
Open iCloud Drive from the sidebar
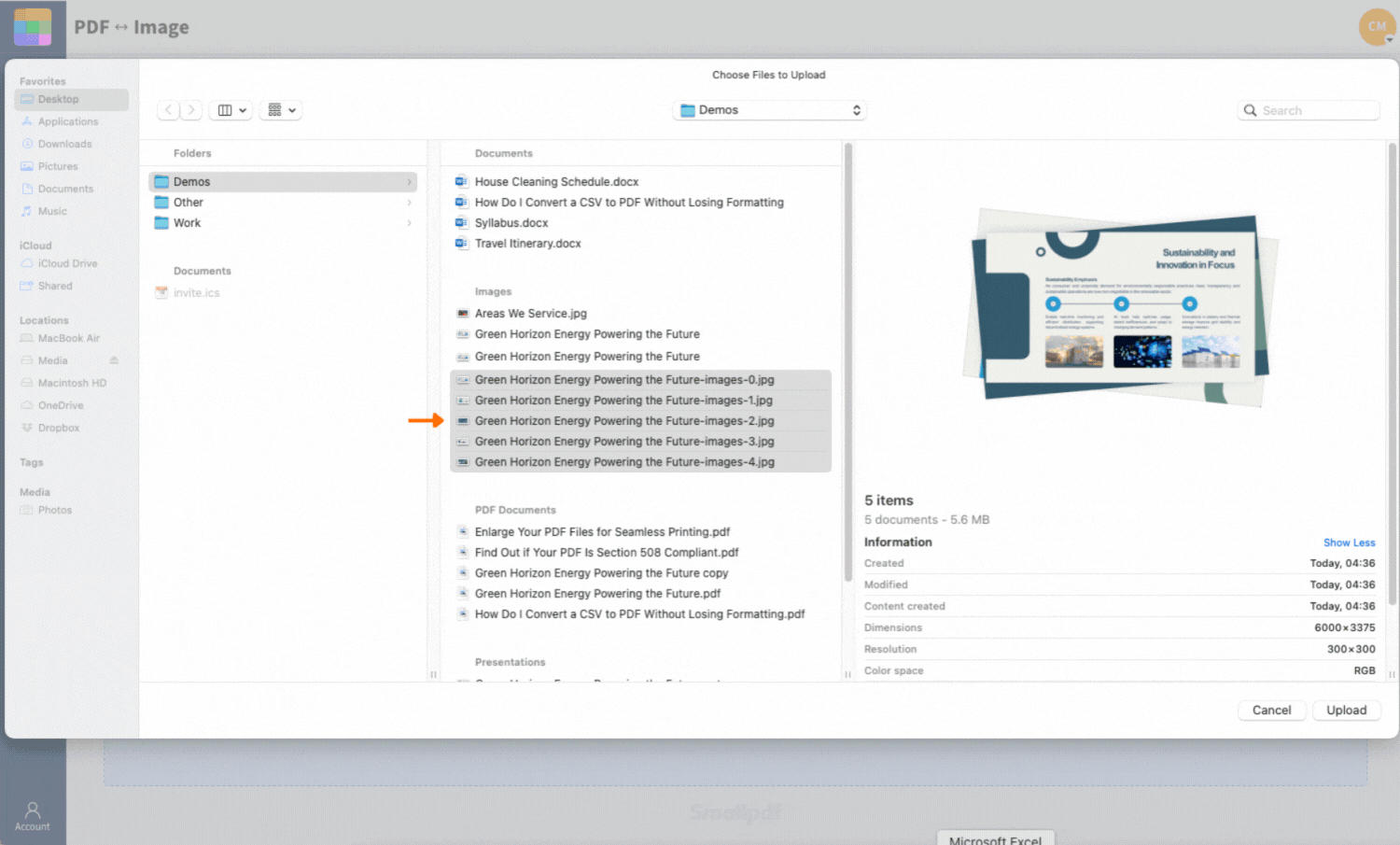pos(67,263)
